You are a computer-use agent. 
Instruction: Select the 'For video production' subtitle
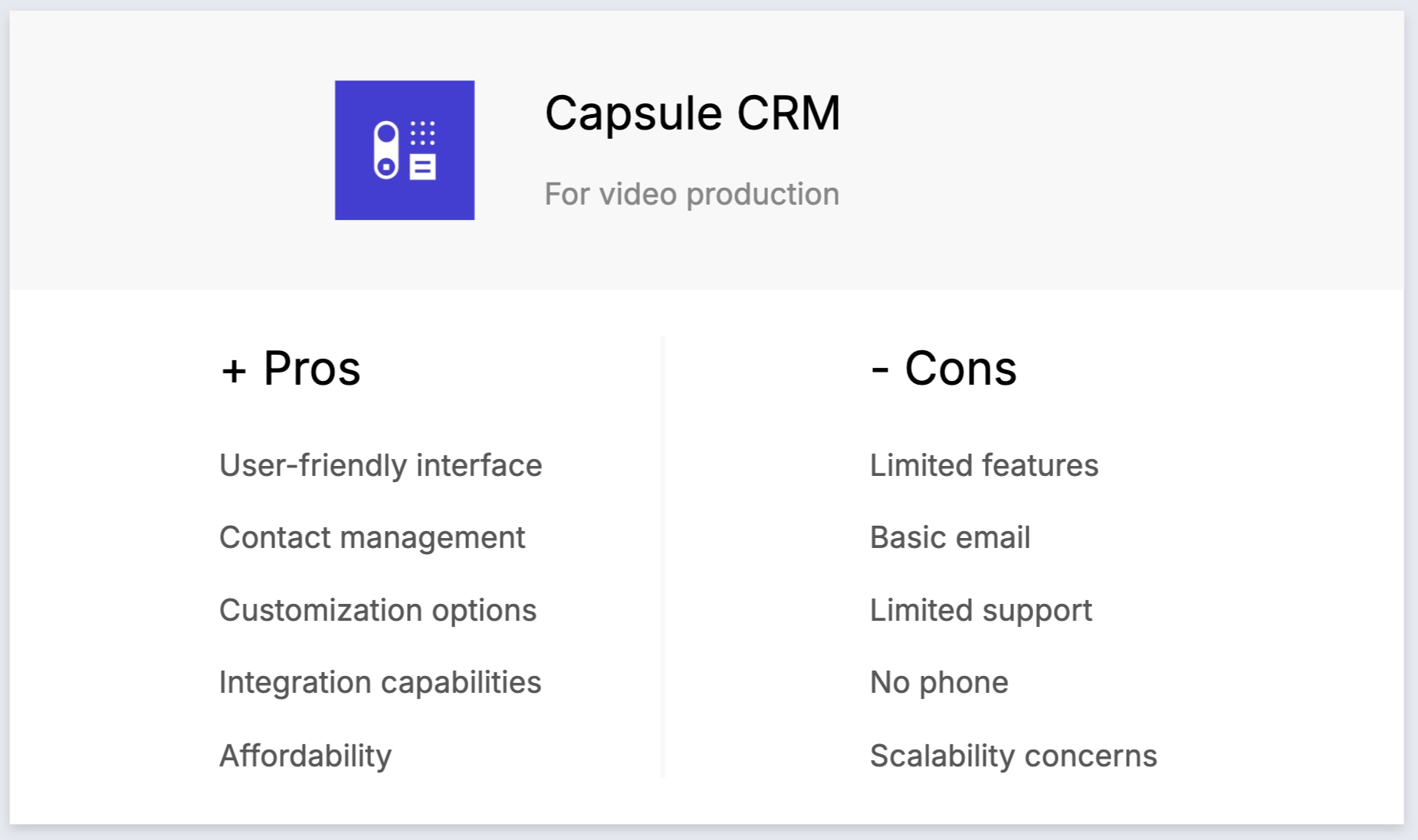point(692,194)
